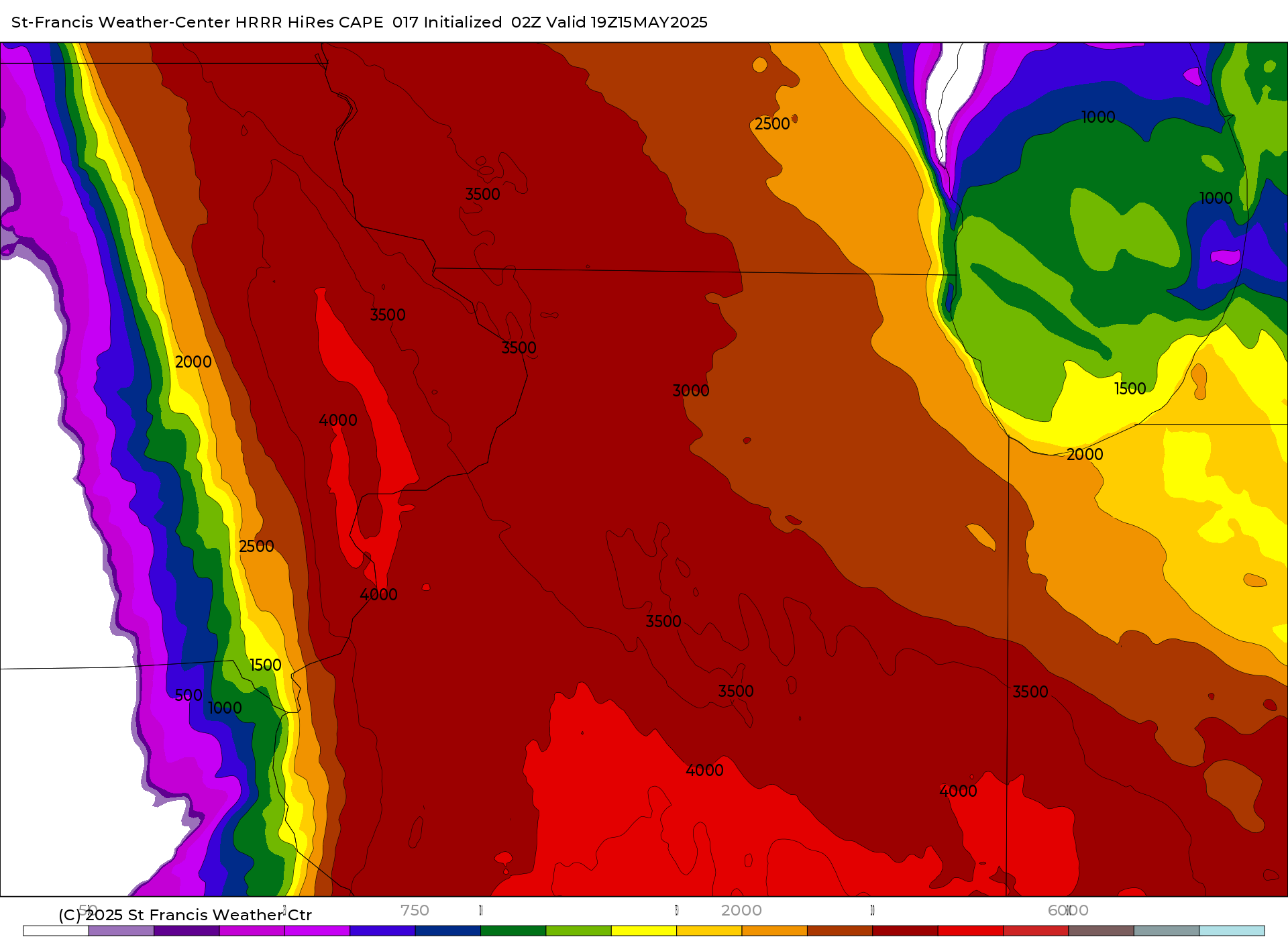
Task: Click the white swatch in the colorbar
Action: click(x=56, y=931)
